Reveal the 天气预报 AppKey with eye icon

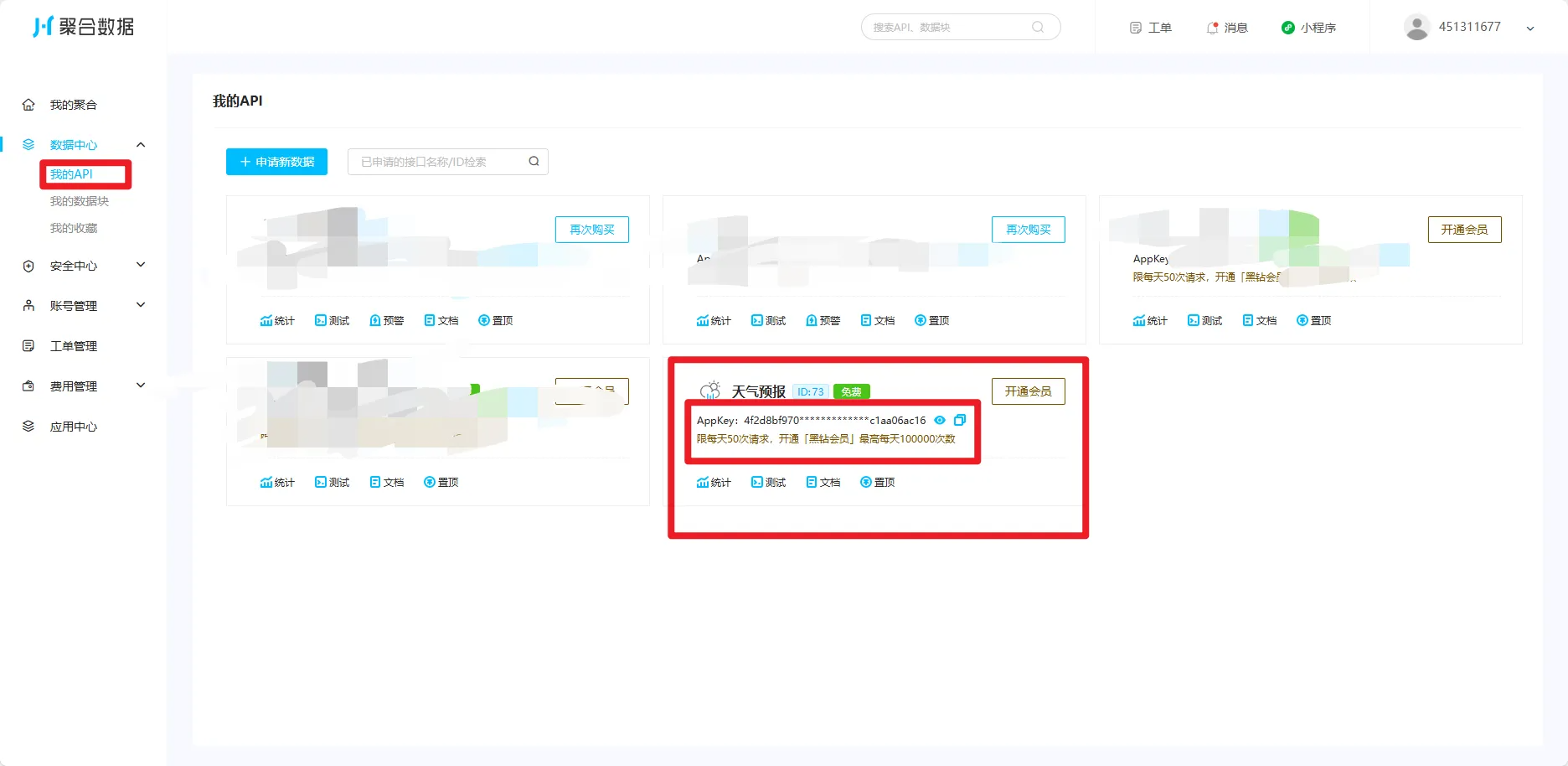pos(940,420)
